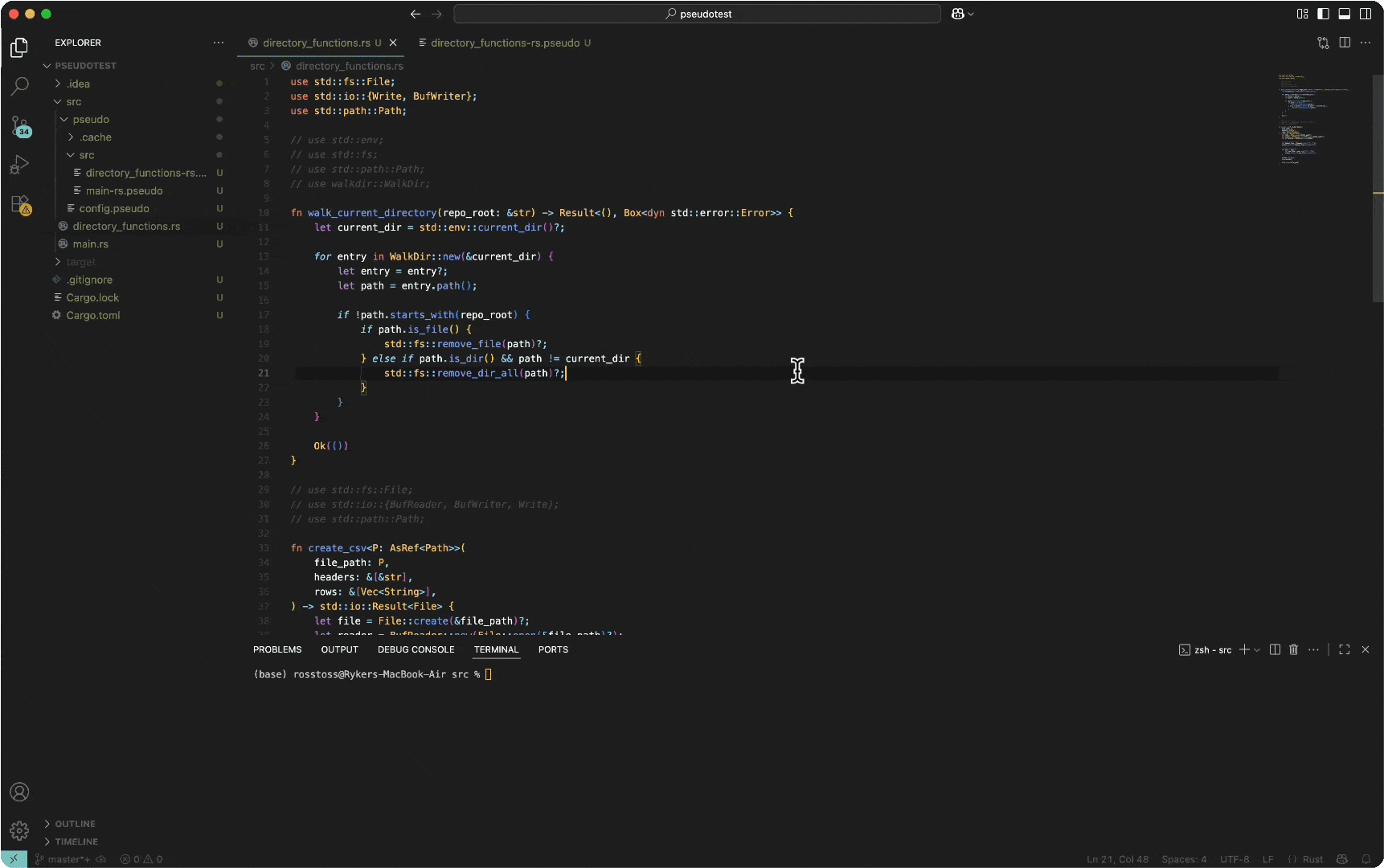This screenshot has height=868, width=1384.
Task: Open editor More Actions ellipsis
Action: (1366, 43)
